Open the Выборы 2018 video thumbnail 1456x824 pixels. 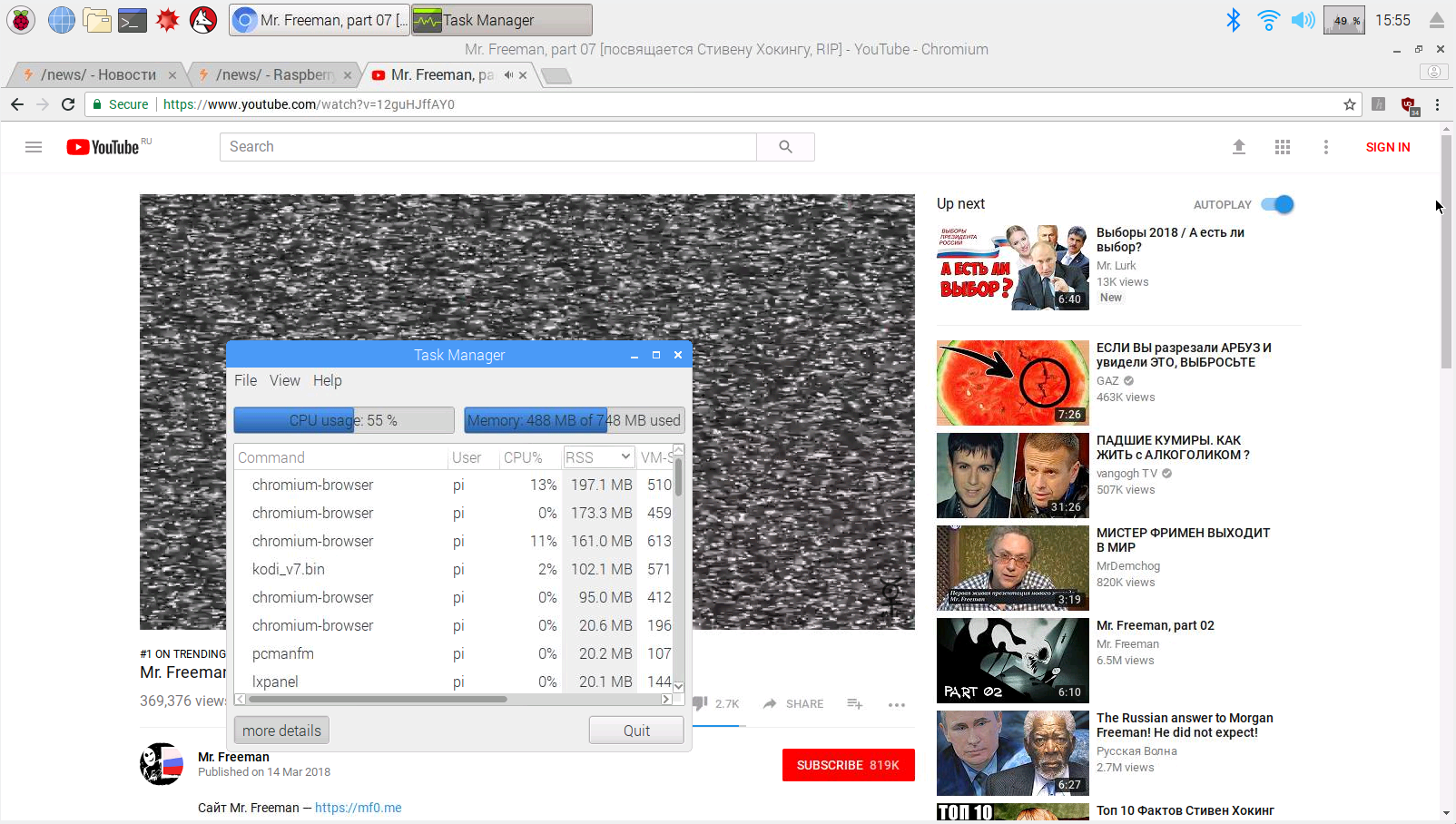(x=1013, y=268)
